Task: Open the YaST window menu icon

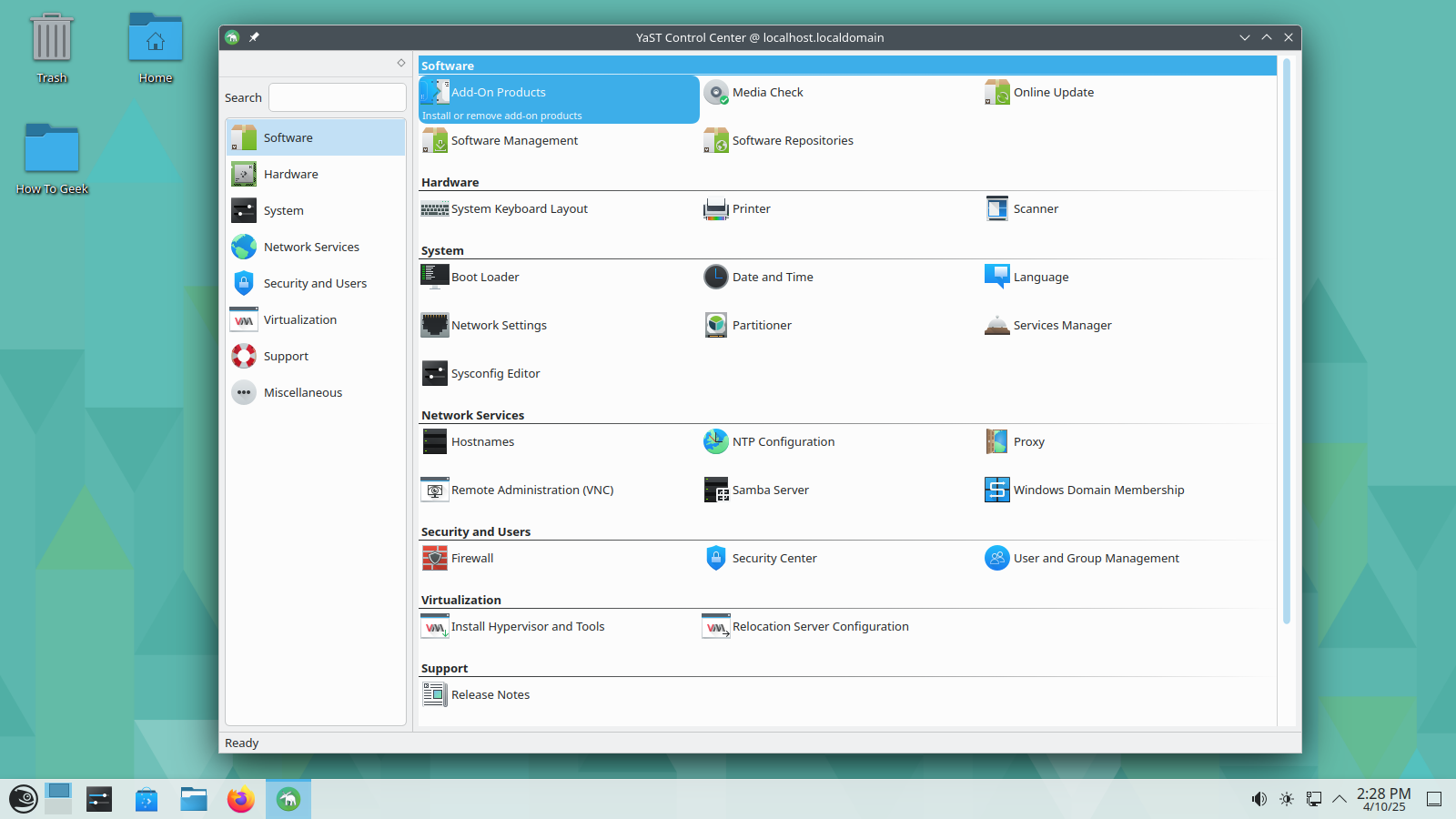Action: (x=232, y=37)
